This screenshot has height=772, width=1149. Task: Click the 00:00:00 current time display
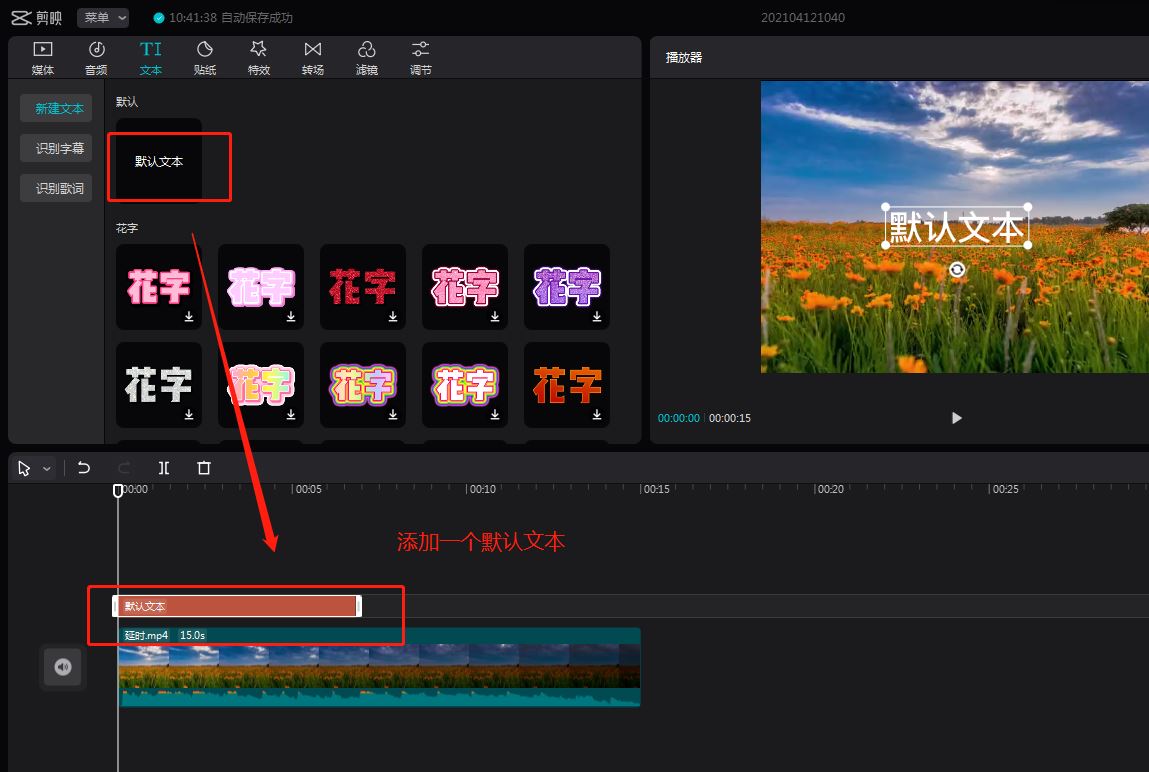tap(679, 418)
